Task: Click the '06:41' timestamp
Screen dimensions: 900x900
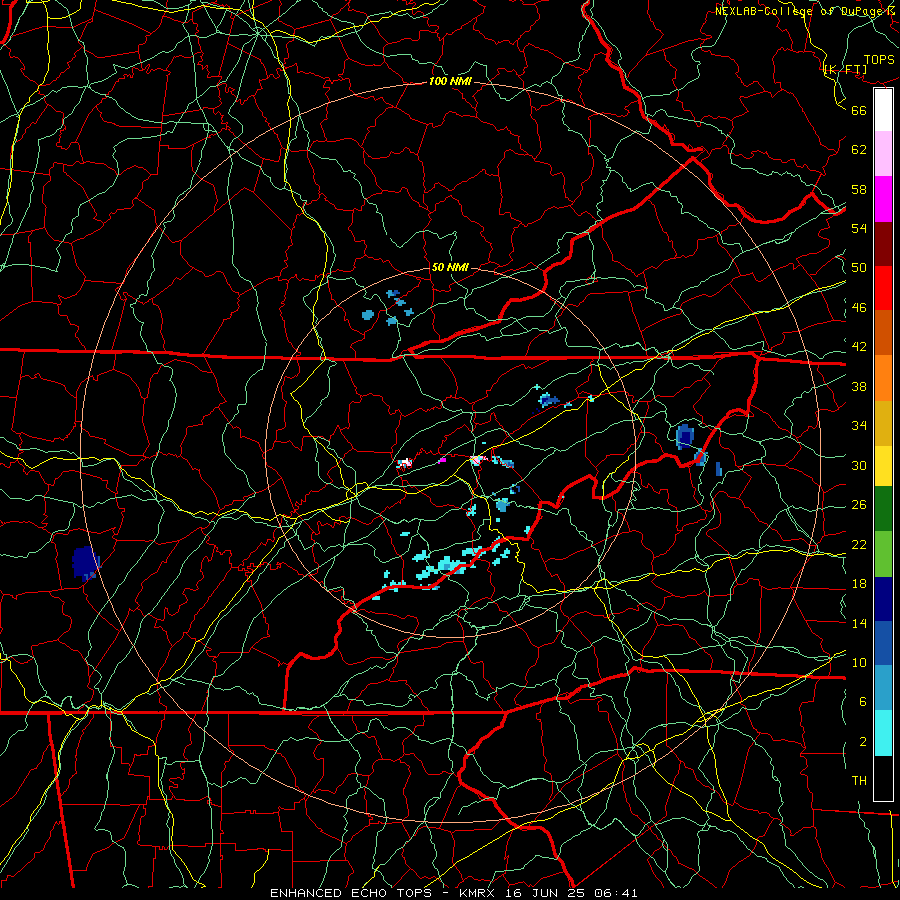Action: pos(615,893)
